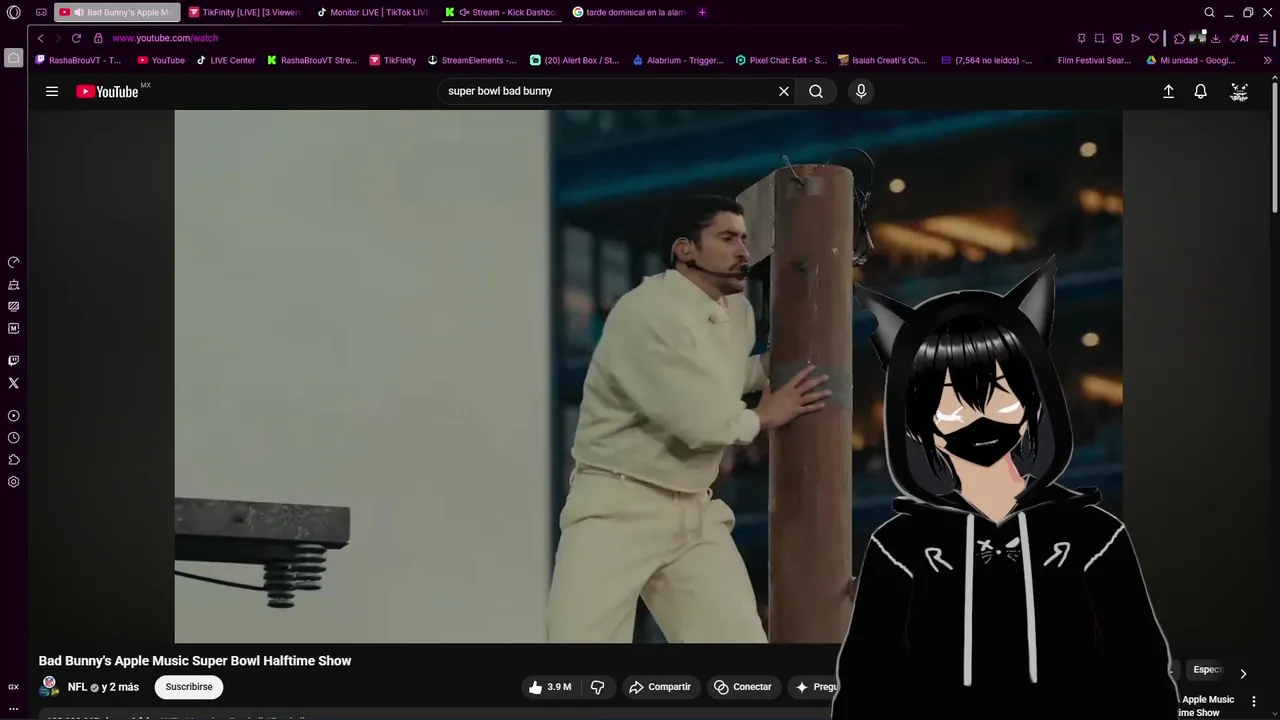Open a new tab with the plus button
1280x720 pixels.
[702, 12]
